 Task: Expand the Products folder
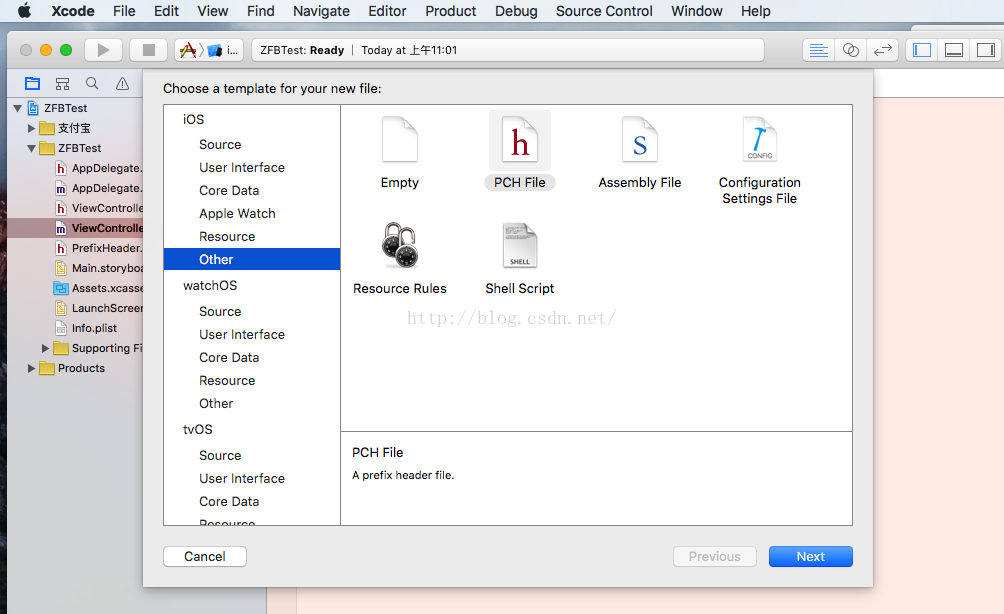click(x=31, y=368)
